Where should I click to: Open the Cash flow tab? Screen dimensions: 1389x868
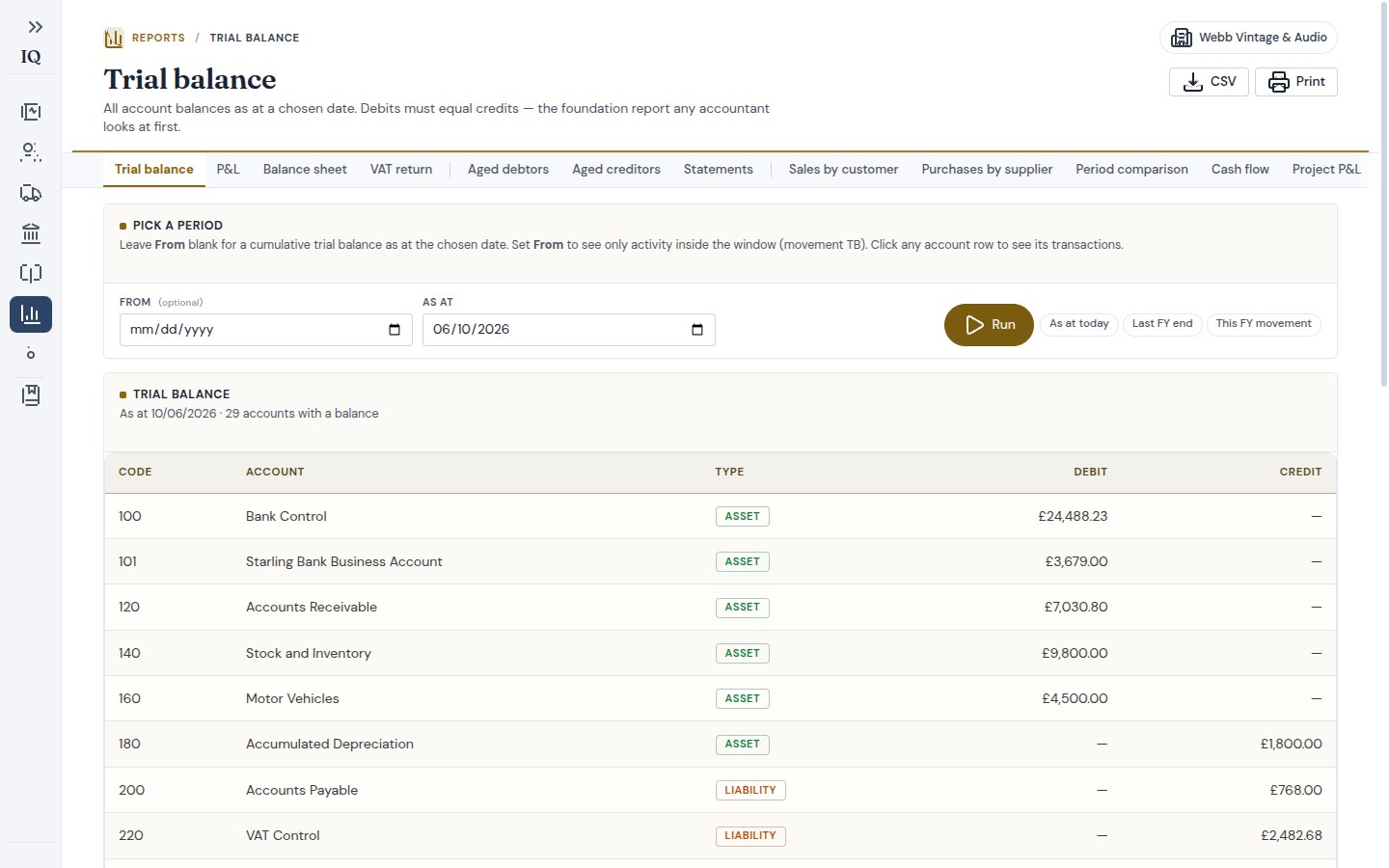pyautogui.click(x=1240, y=169)
